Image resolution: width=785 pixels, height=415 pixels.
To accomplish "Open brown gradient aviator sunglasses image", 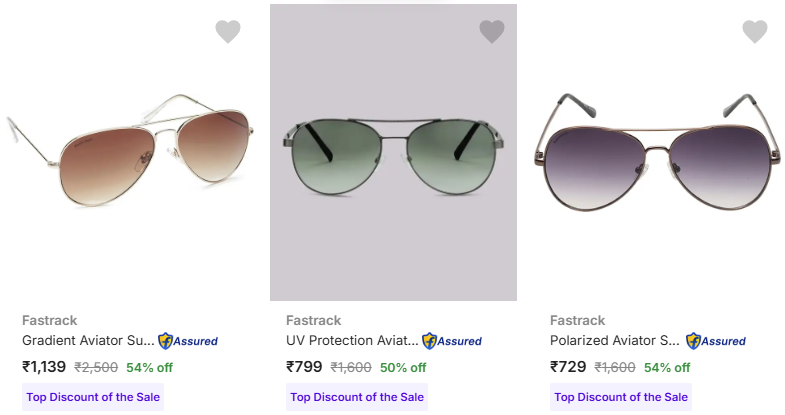I will (x=130, y=150).
